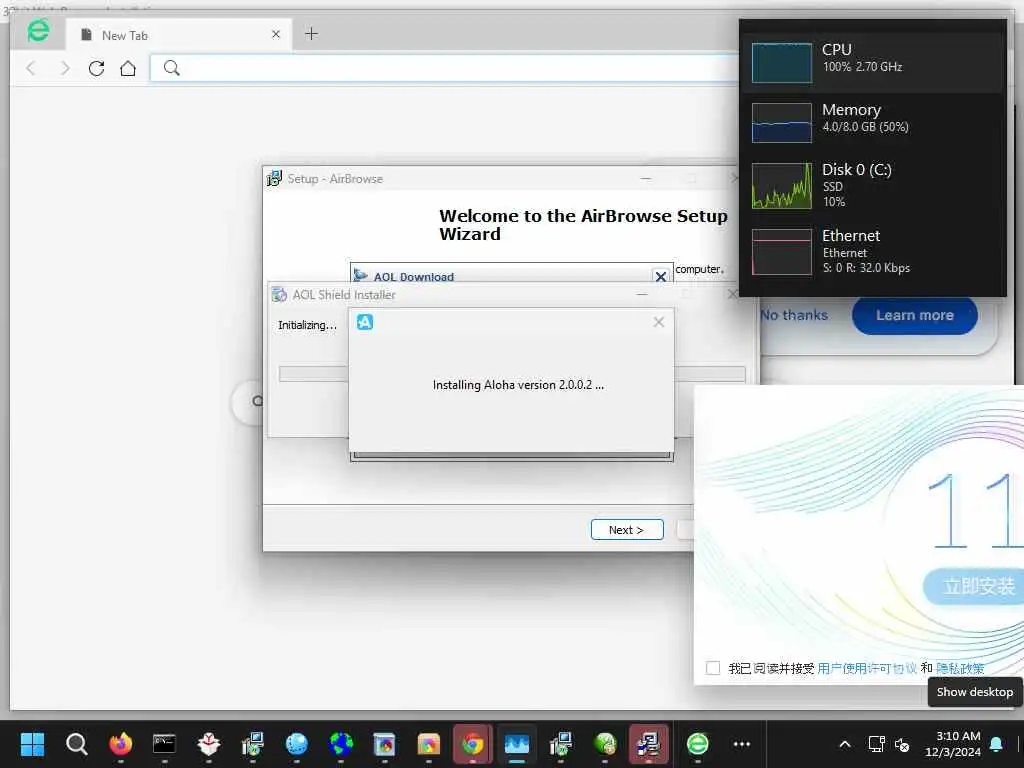Show more taskbar apps via three dots
Viewport: 1024px width, 768px height.
(742, 744)
